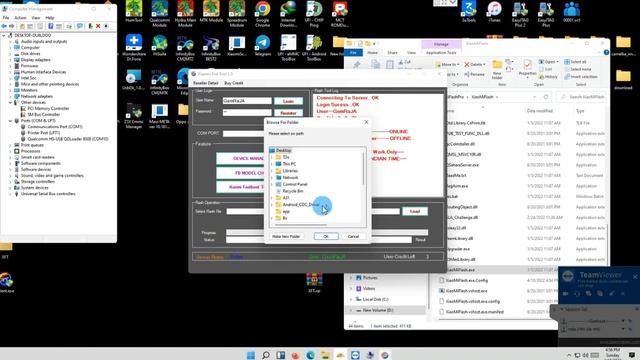Open File Explorer from the taskbar
This screenshot has width=640, height=360.
[325, 355]
